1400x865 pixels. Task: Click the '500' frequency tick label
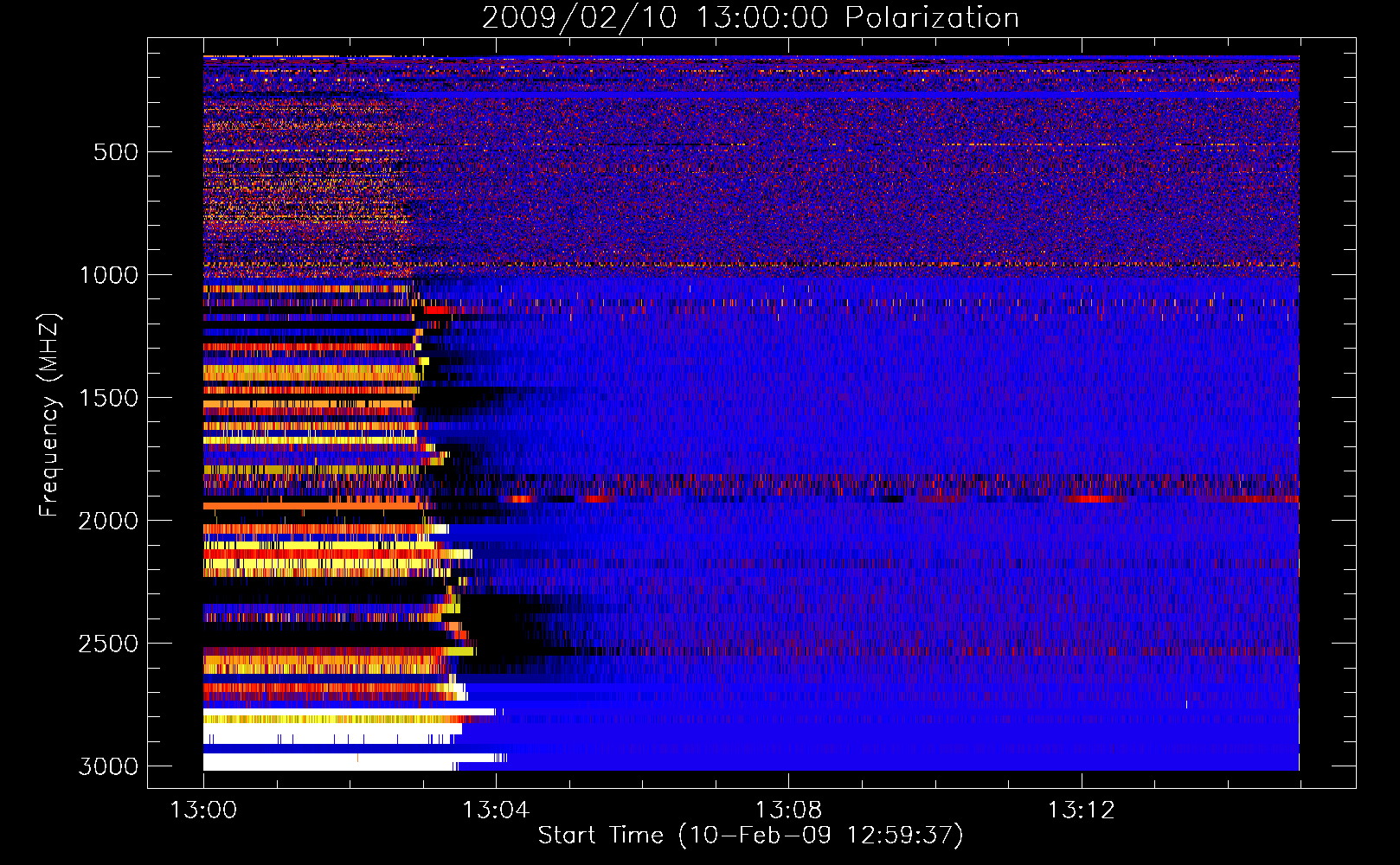(116, 152)
